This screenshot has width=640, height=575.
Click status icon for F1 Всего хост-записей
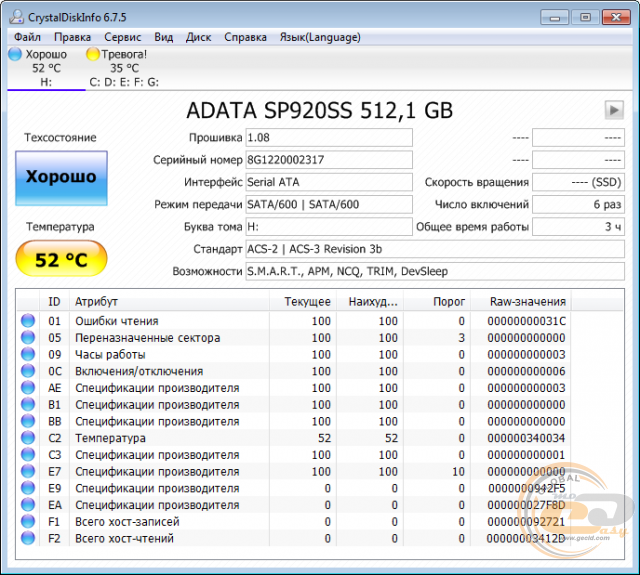(28, 522)
